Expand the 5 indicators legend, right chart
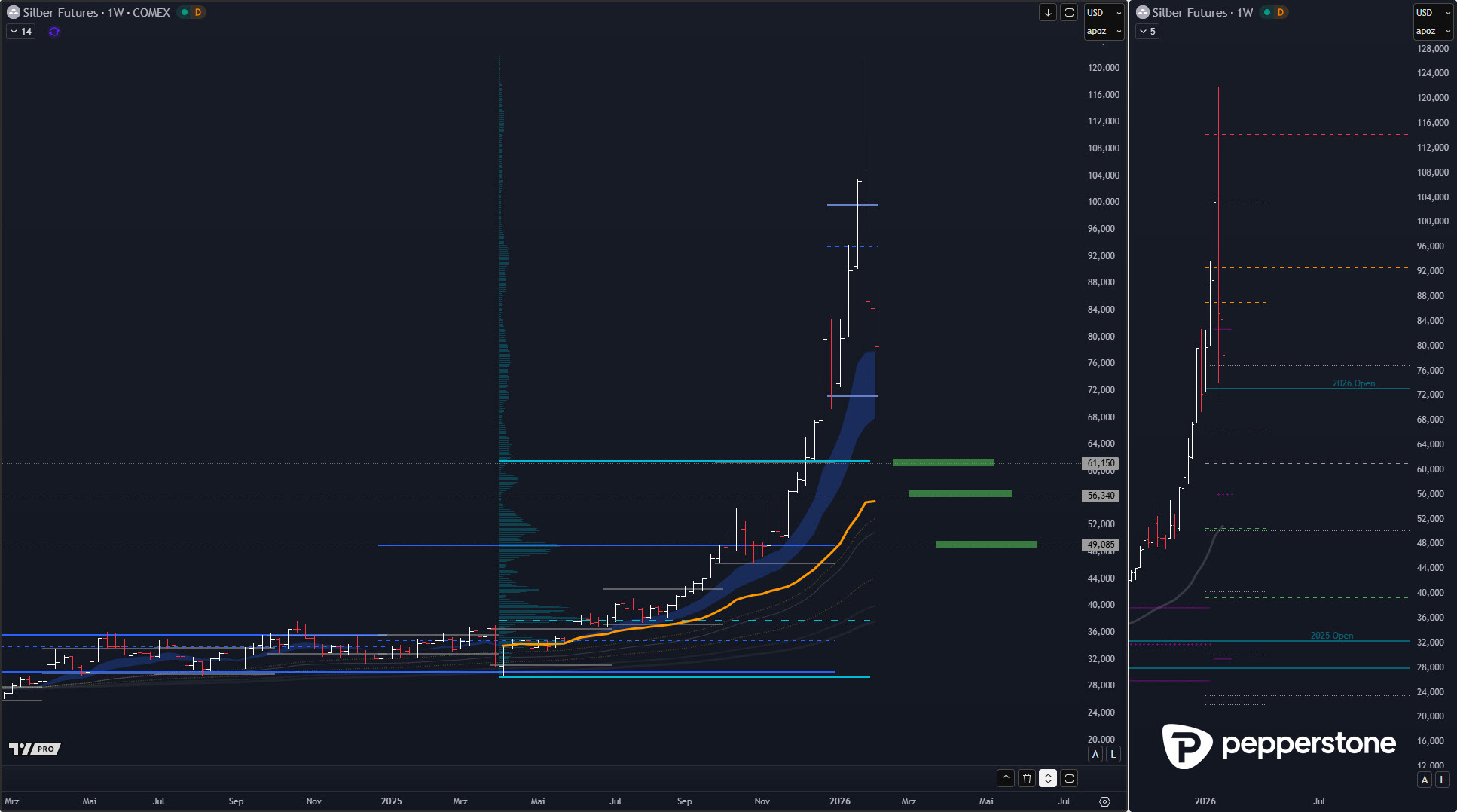 tap(1147, 32)
